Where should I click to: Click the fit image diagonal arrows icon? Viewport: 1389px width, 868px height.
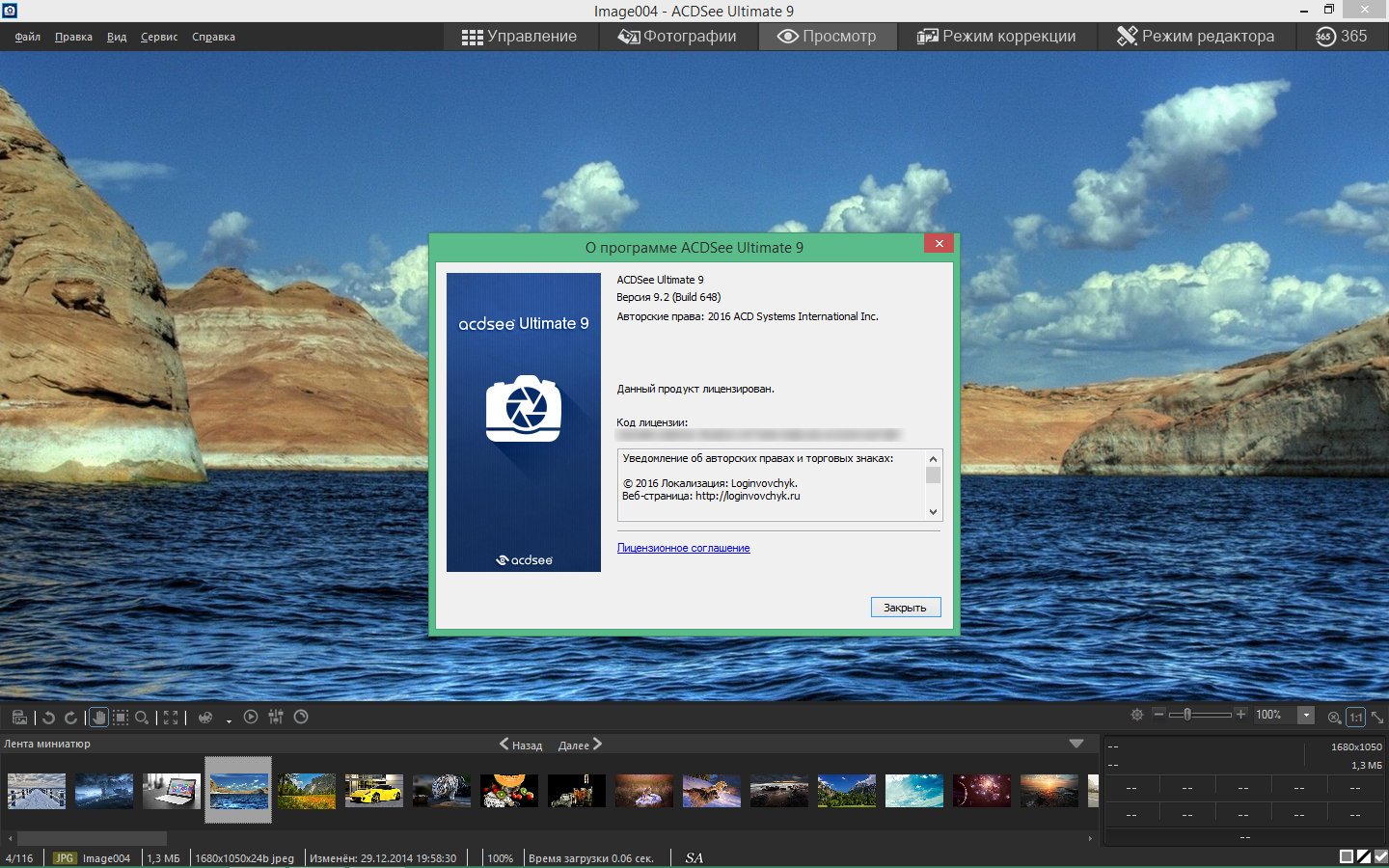click(x=1377, y=717)
